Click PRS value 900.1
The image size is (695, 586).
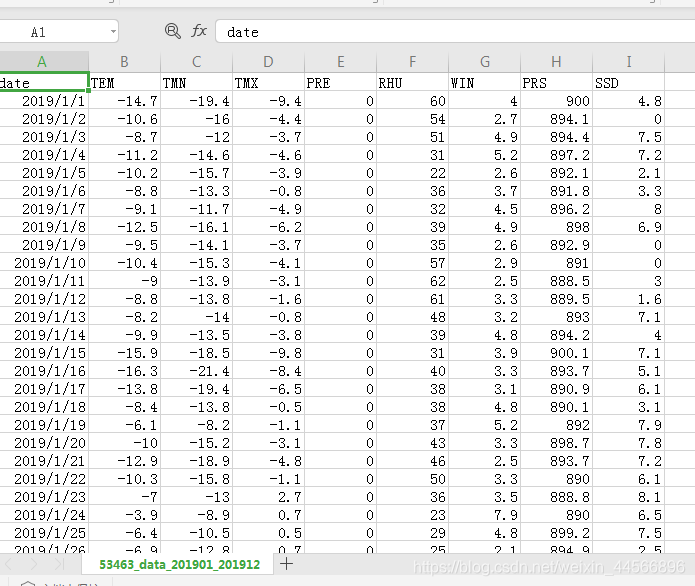pos(556,353)
